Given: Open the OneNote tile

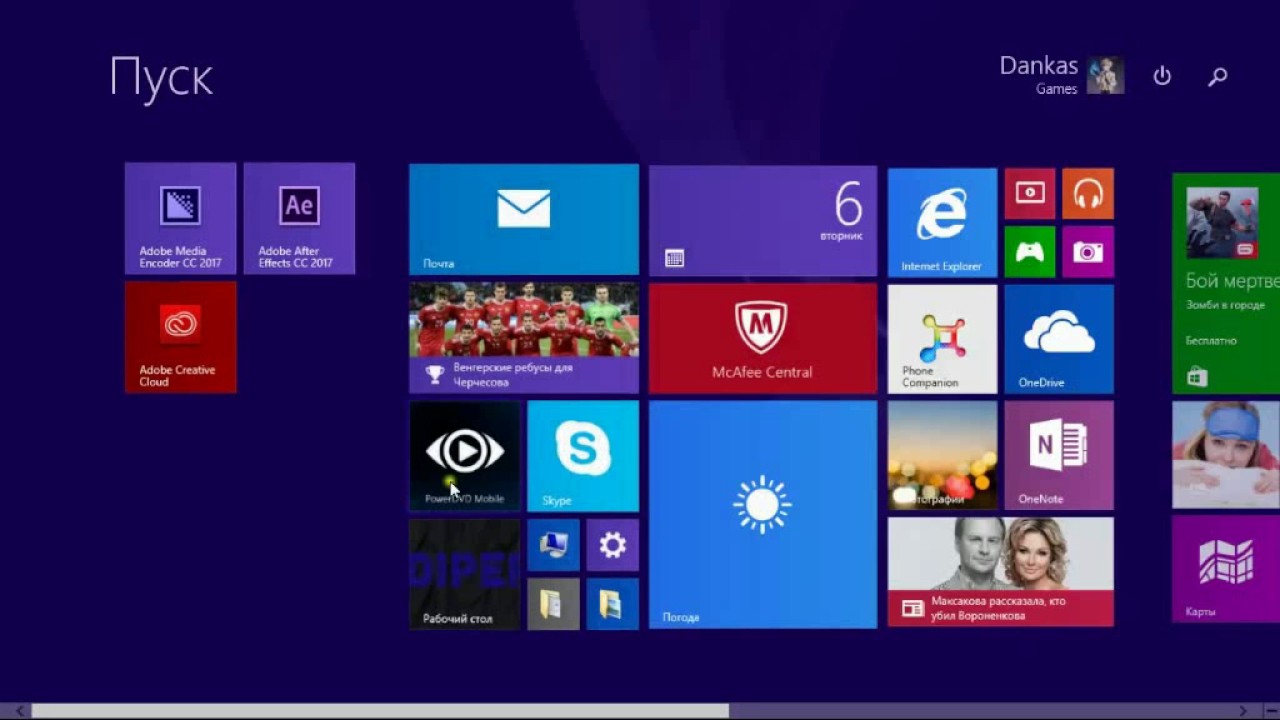Looking at the screenshot, I should (x=1059, y=456).
